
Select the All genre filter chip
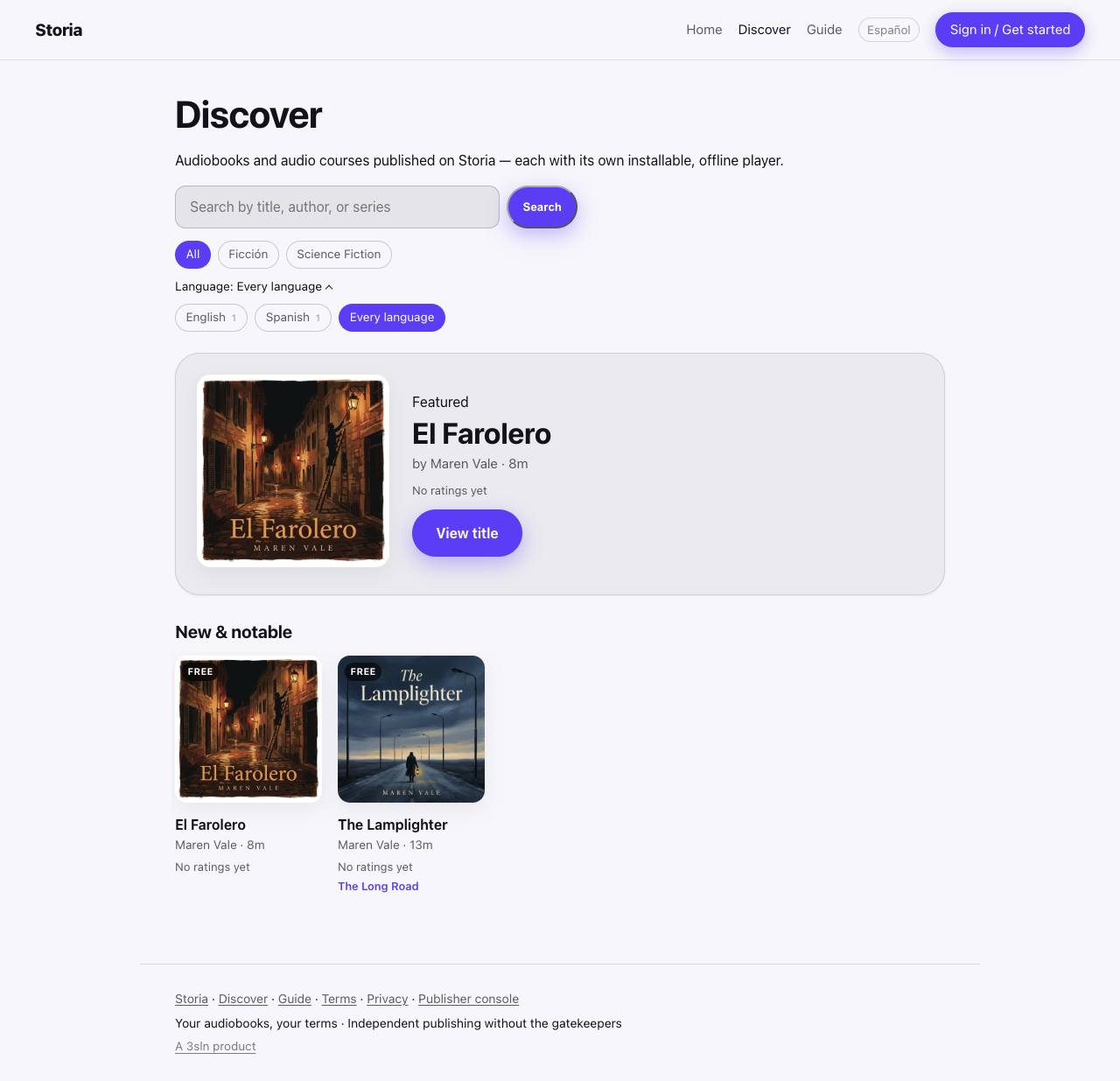coord(192,255)
